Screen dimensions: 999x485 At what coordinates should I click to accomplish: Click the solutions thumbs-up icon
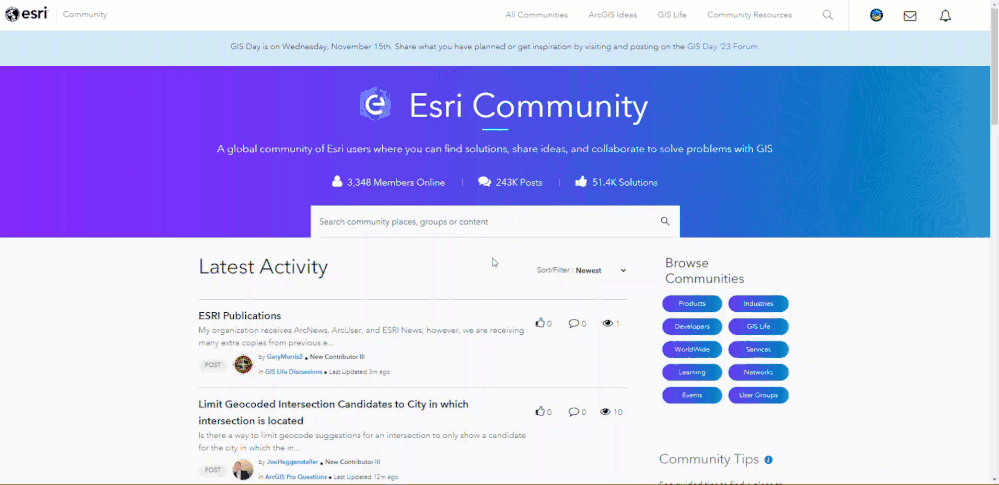(580, 182)
